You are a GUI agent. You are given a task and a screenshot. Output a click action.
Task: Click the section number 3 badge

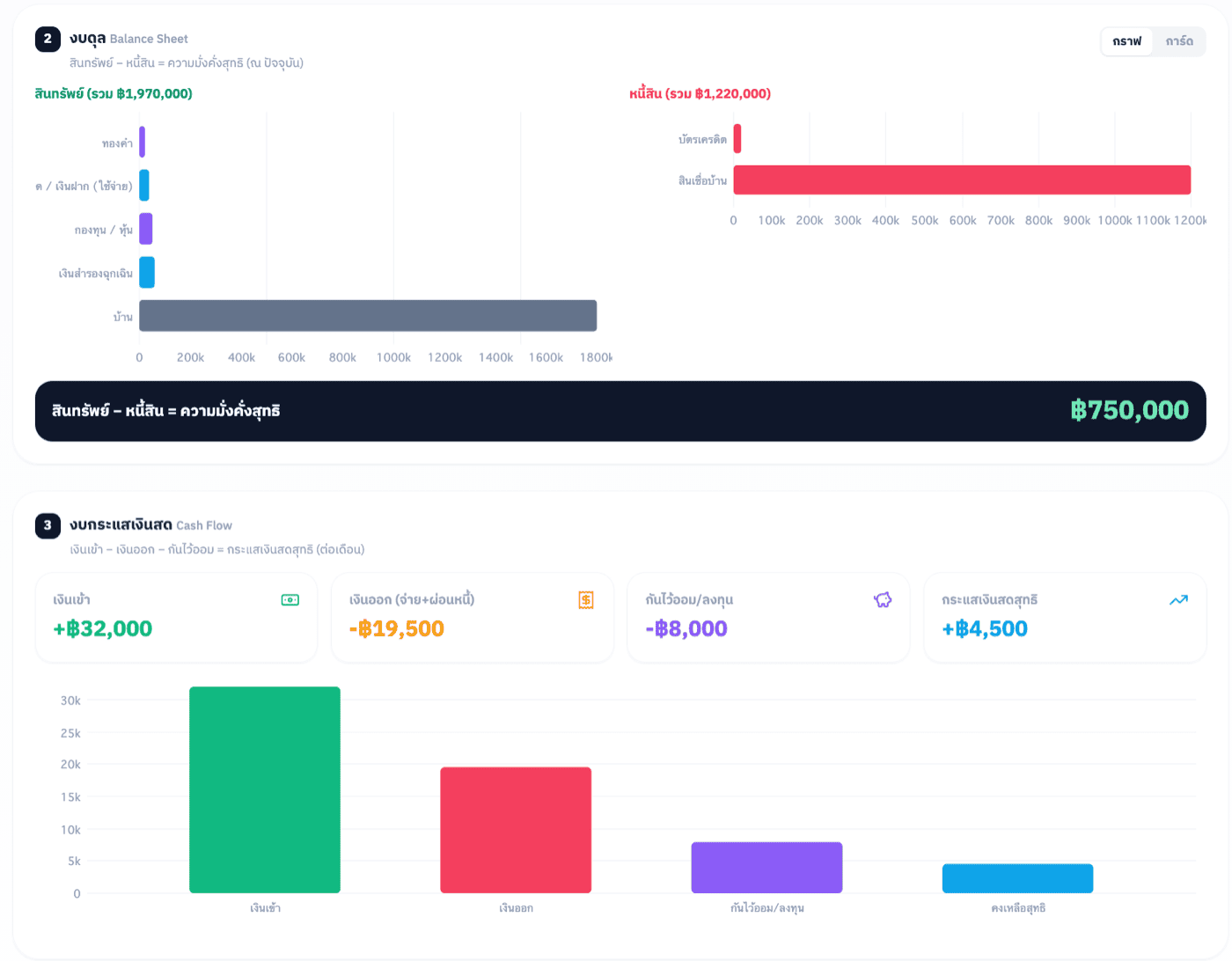[48, 525]
